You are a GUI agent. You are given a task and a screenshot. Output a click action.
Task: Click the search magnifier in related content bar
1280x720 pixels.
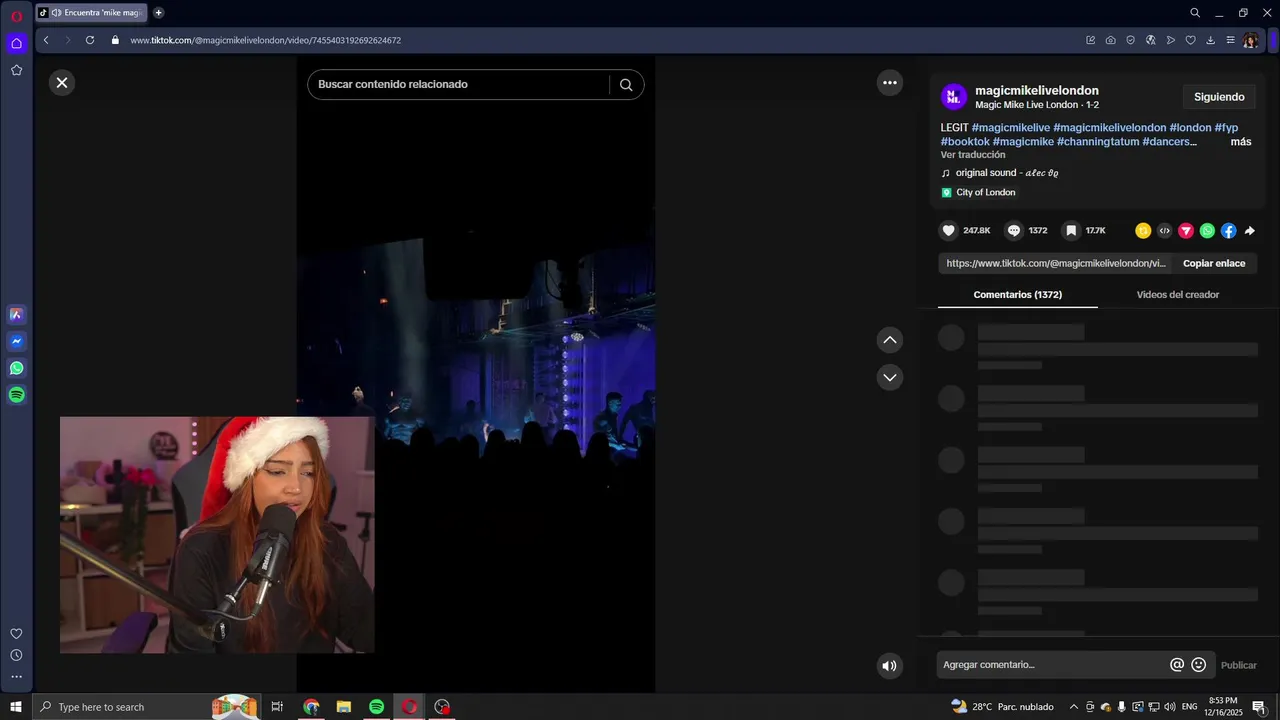(626, 85)
